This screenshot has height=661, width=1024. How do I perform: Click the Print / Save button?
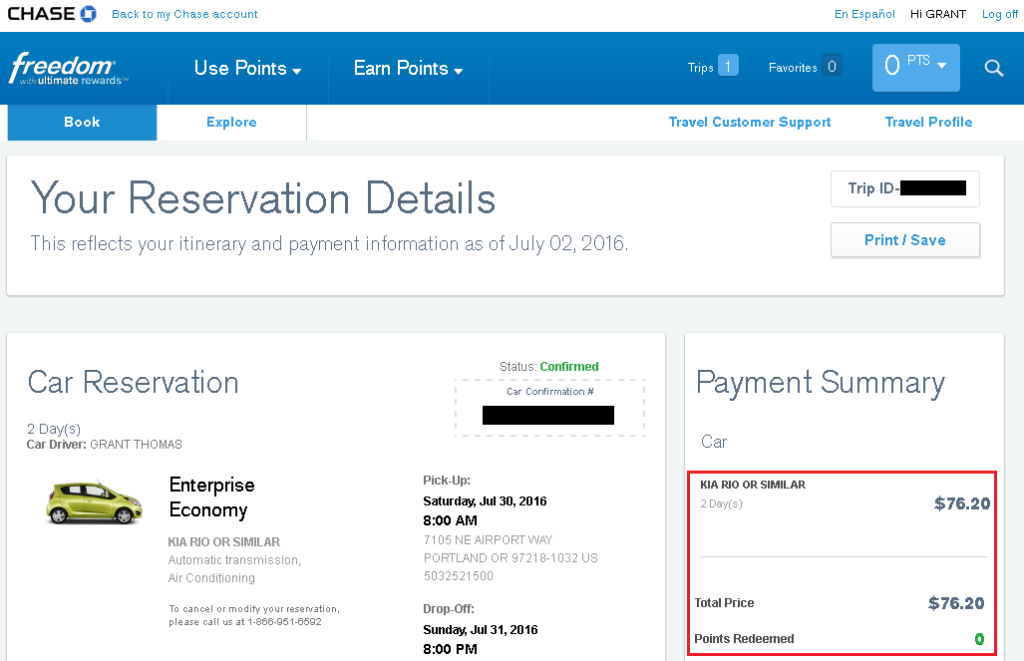905,240
